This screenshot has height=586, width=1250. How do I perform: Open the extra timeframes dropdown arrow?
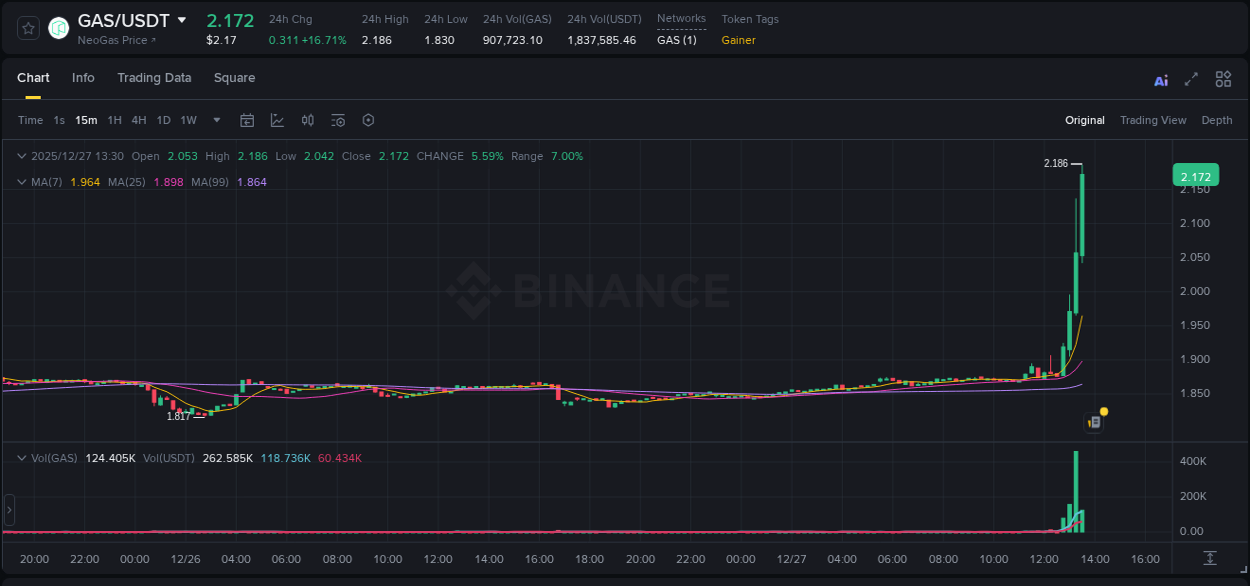click(215, 120)
